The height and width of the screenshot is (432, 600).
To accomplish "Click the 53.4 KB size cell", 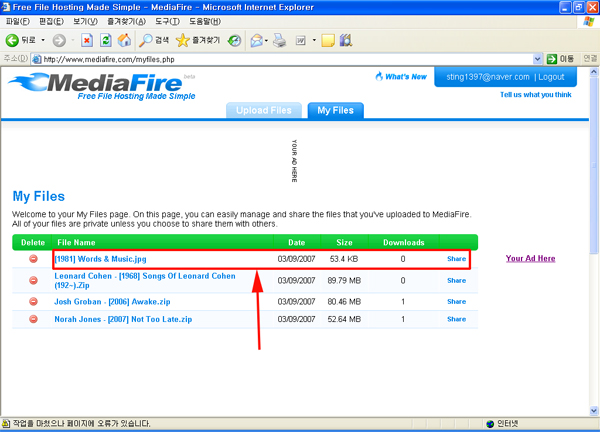I will point(344,259).
